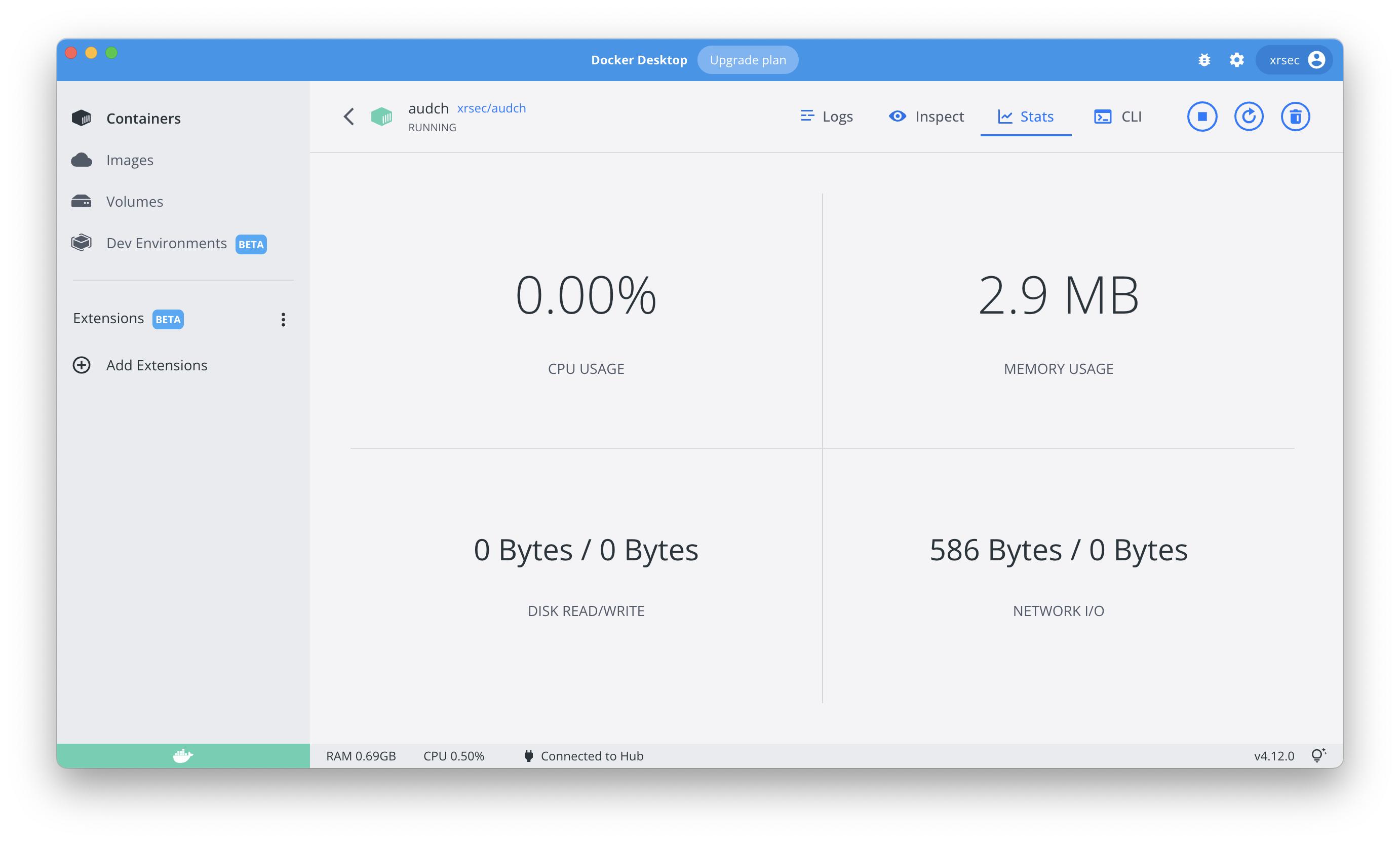Click the Docker Desktop title text
1400x843 pixels.
(x=639, y=60)
